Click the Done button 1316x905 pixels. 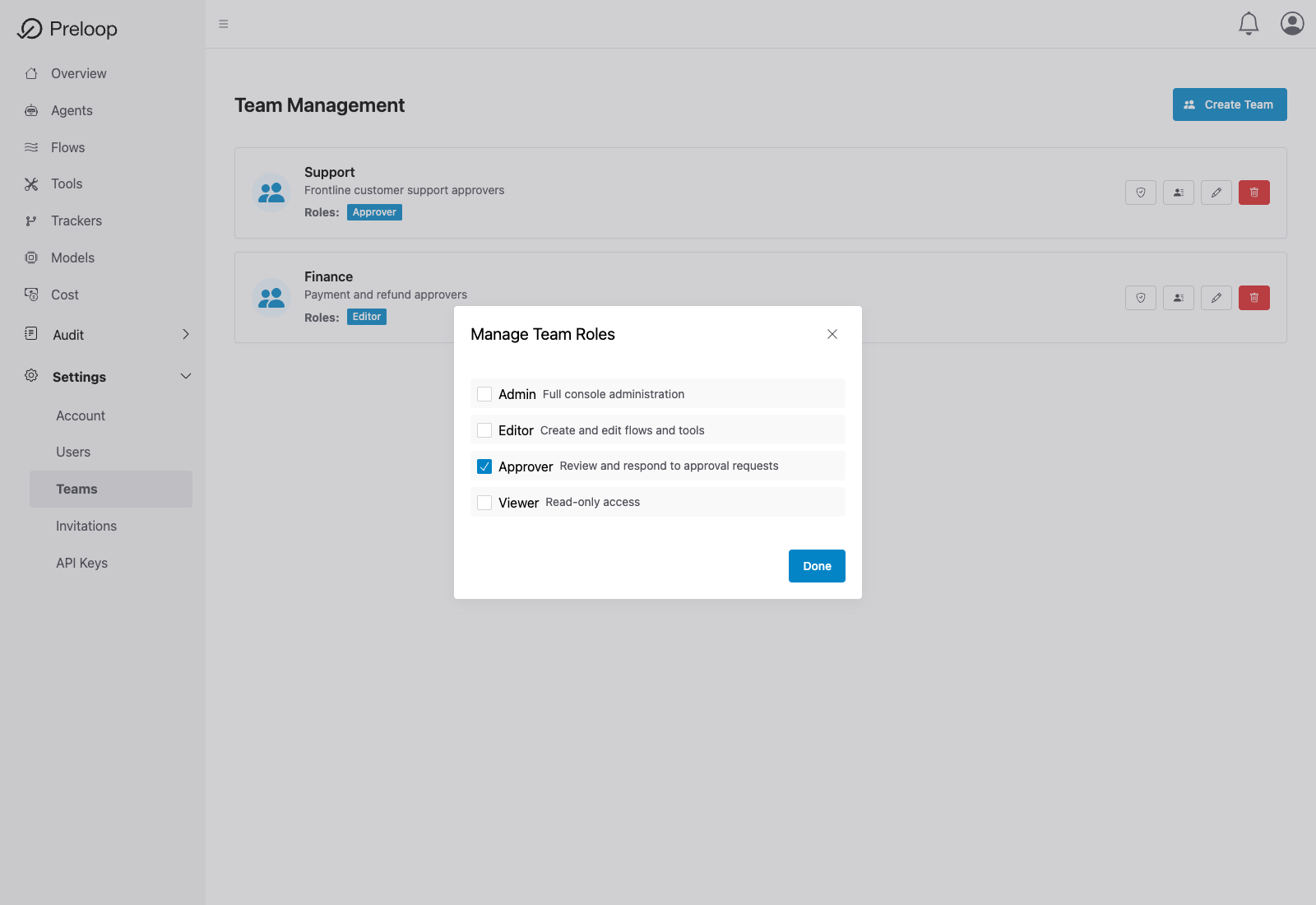click(817, 566)
